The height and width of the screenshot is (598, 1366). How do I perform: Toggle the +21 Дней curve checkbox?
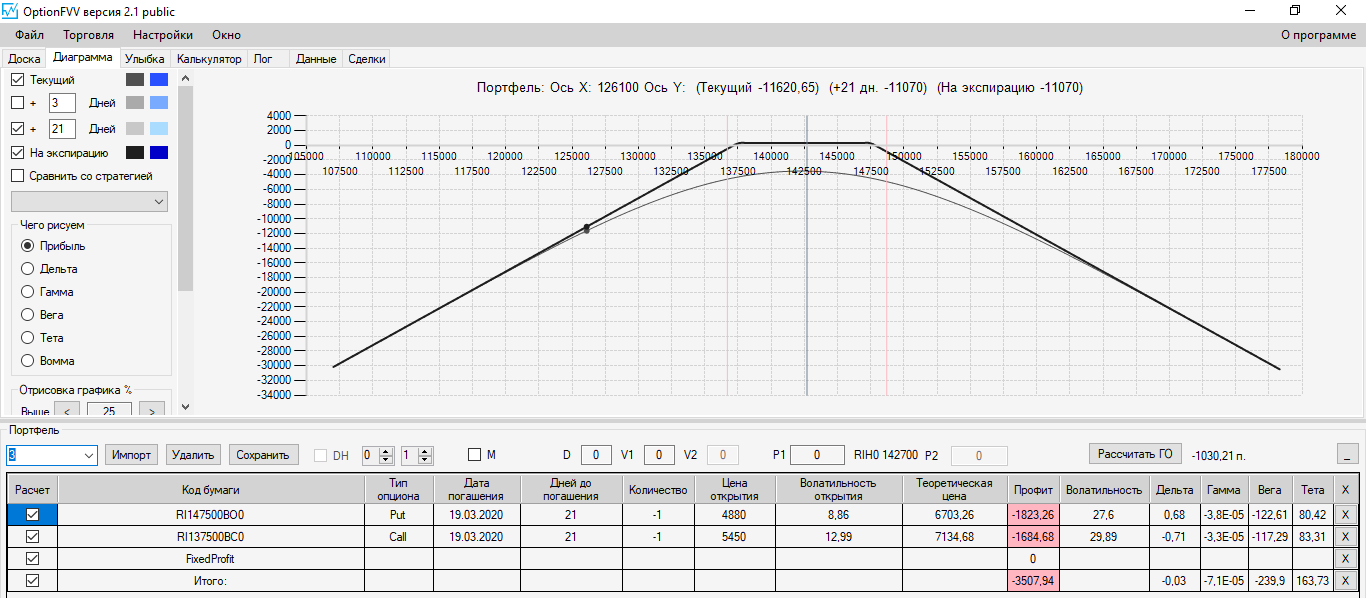[x=18, y=128]
